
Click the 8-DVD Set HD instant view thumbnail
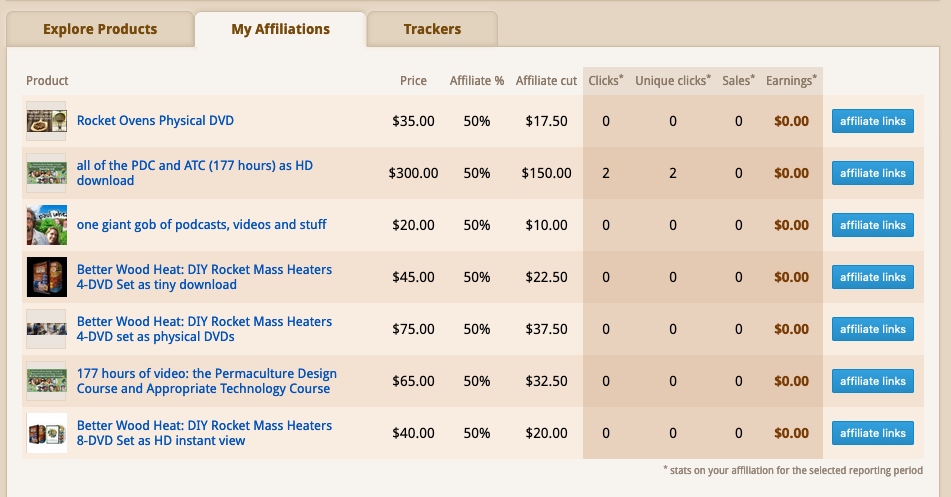tap(46, 433)
